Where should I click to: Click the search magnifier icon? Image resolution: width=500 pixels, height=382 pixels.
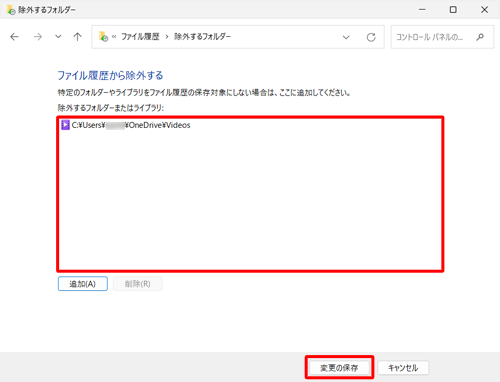(480, 37)
